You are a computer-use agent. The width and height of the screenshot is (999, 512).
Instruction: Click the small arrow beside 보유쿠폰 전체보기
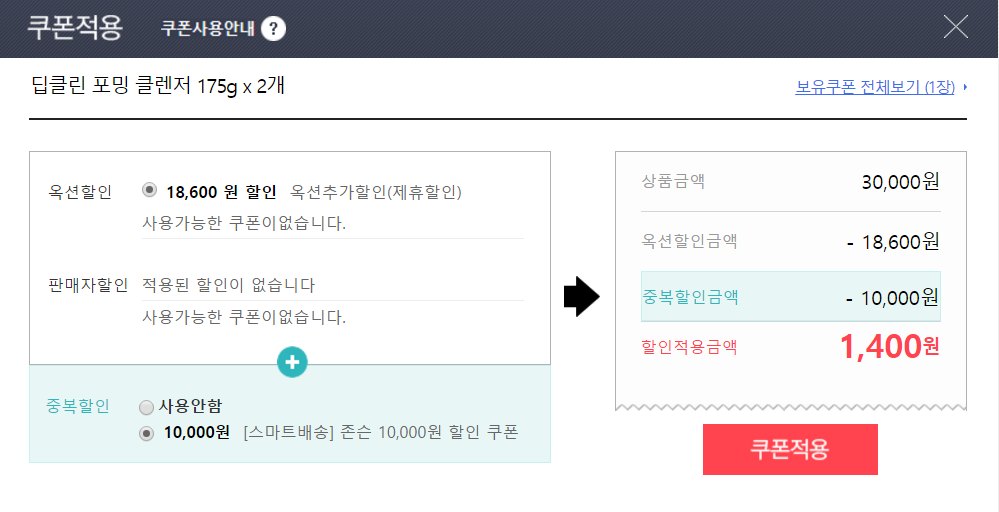[965, 88]
